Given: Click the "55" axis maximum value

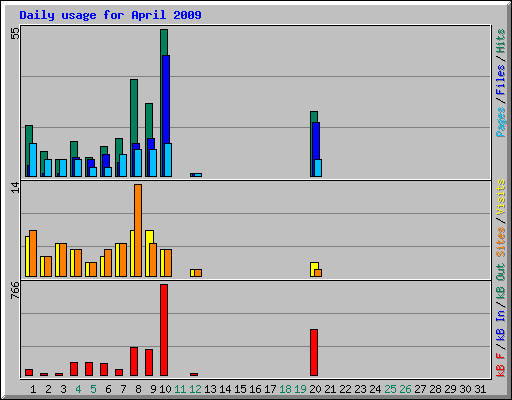Looking at the screenshot, I should tap(15, 33).
